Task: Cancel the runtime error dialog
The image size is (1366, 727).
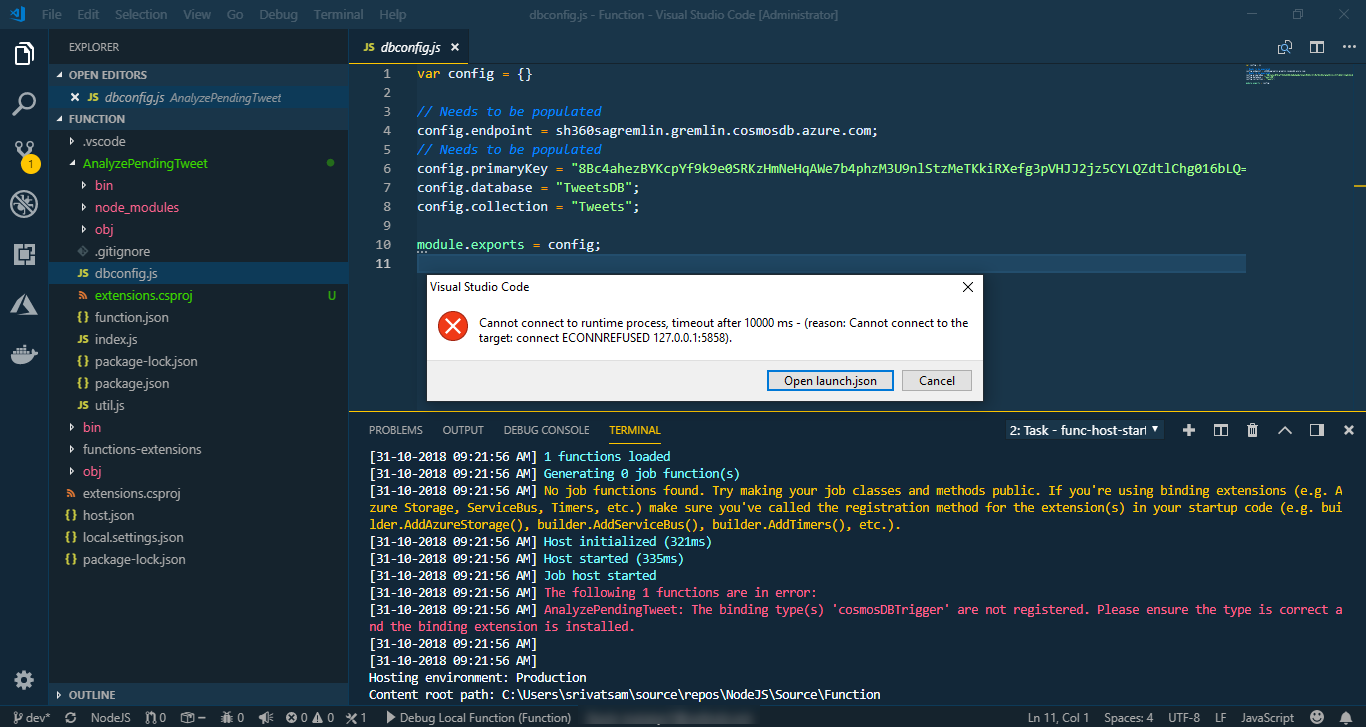Action: pos(936,380)
